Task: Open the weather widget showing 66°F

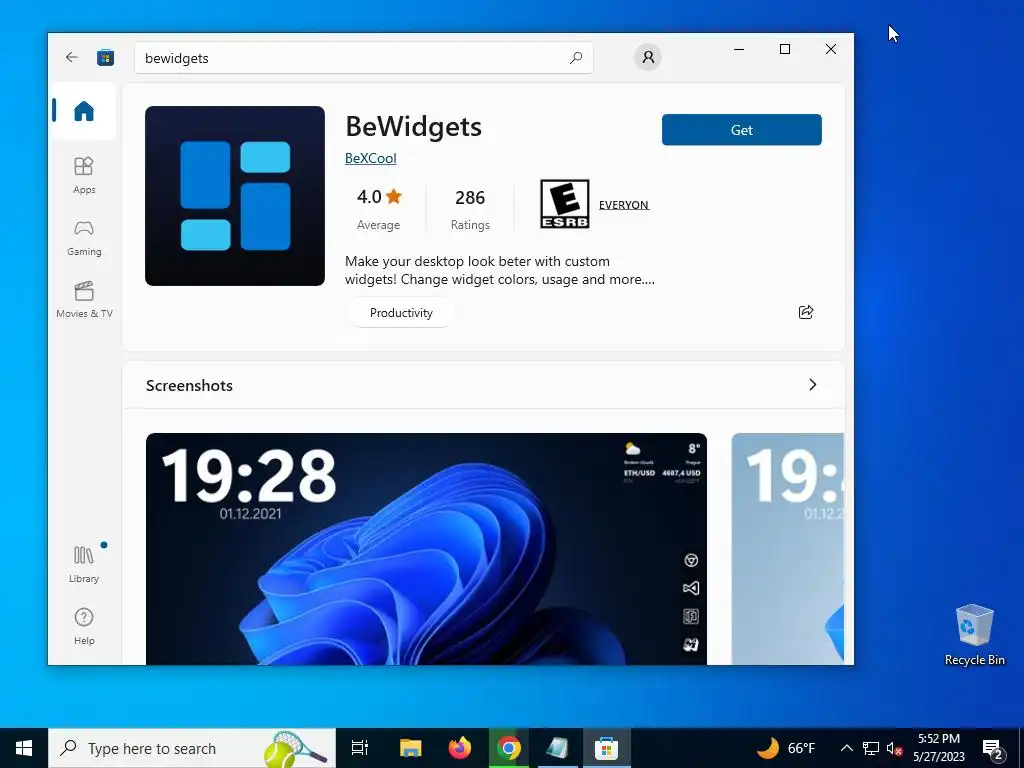Action: (x=786, y=748)
